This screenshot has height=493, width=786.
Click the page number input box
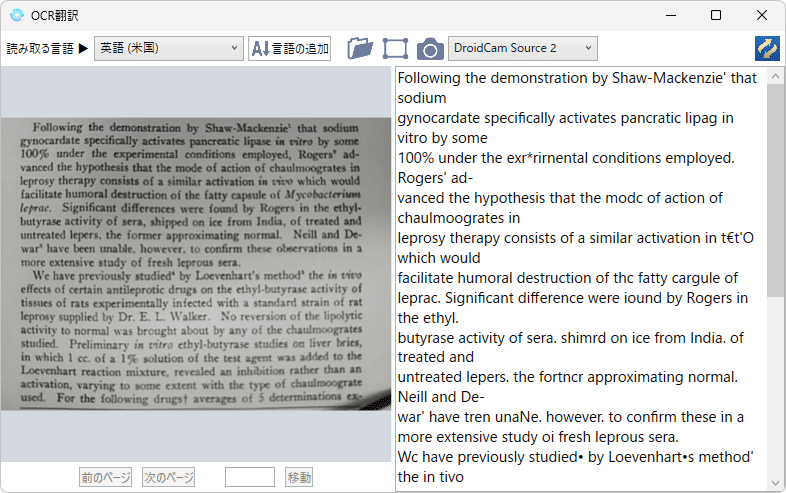tap(249, 477)
